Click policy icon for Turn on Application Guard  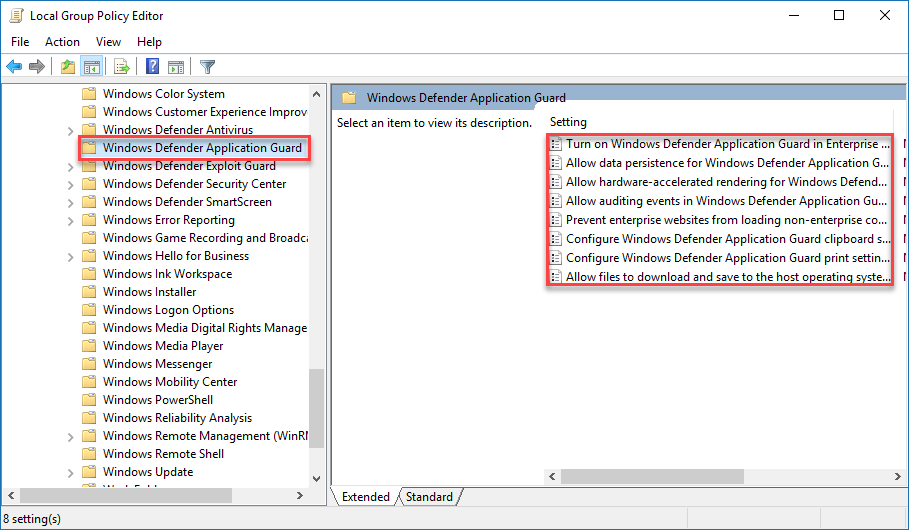click(x=555, y=144)
